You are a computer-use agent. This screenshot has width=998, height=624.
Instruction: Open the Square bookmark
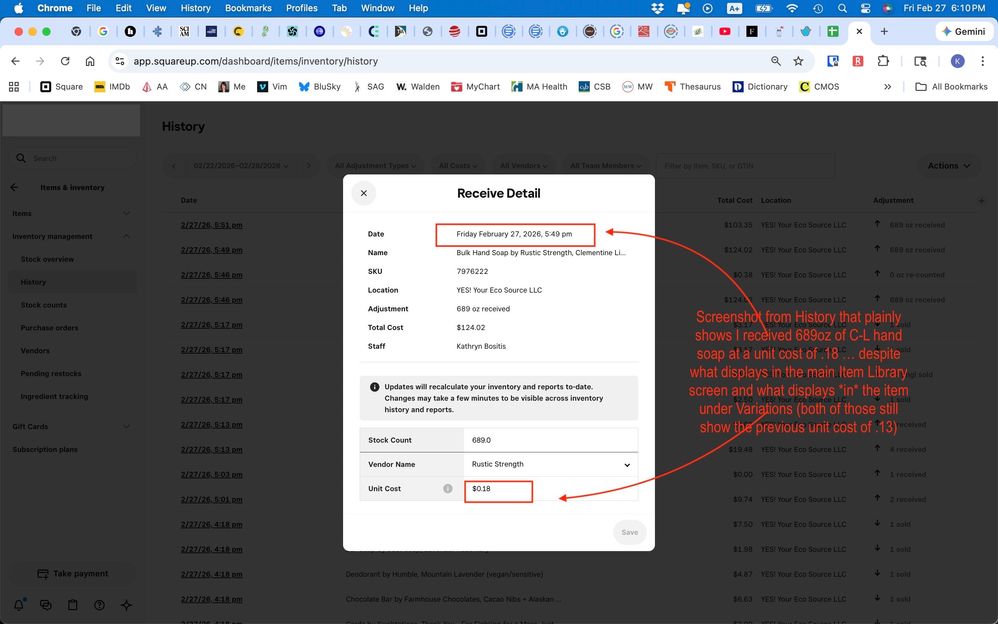[62, 87]
